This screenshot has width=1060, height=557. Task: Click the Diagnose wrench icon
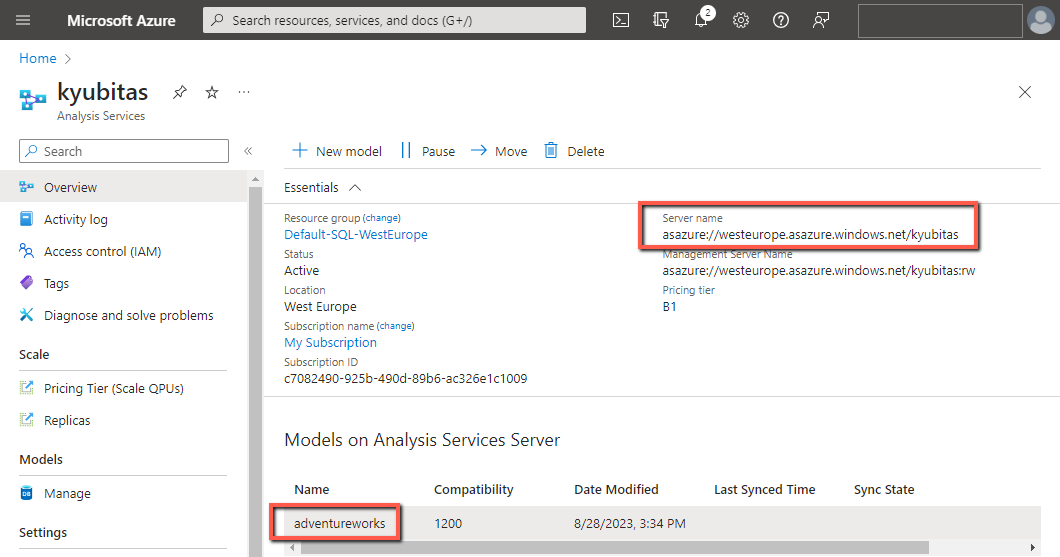(x=26, y=314)
